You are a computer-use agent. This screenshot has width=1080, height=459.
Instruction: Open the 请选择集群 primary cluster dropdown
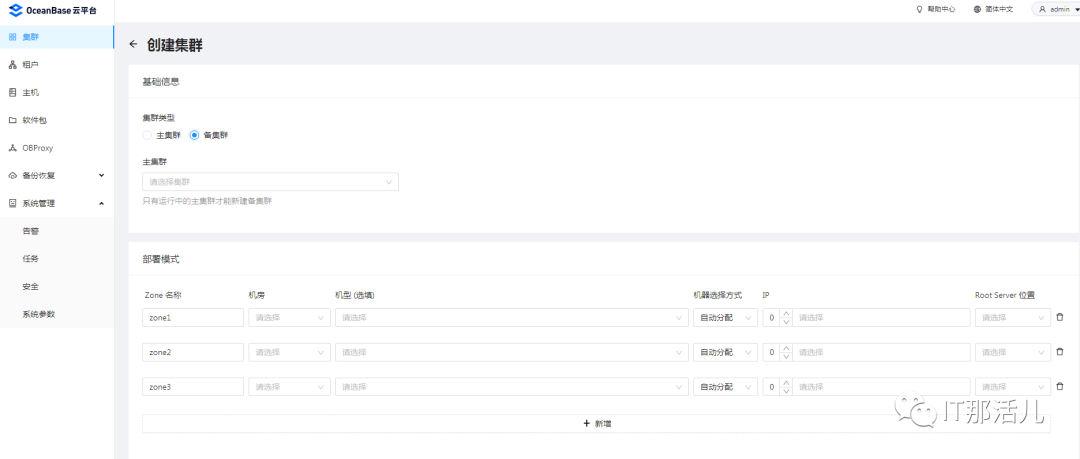[x=270, y=182]
